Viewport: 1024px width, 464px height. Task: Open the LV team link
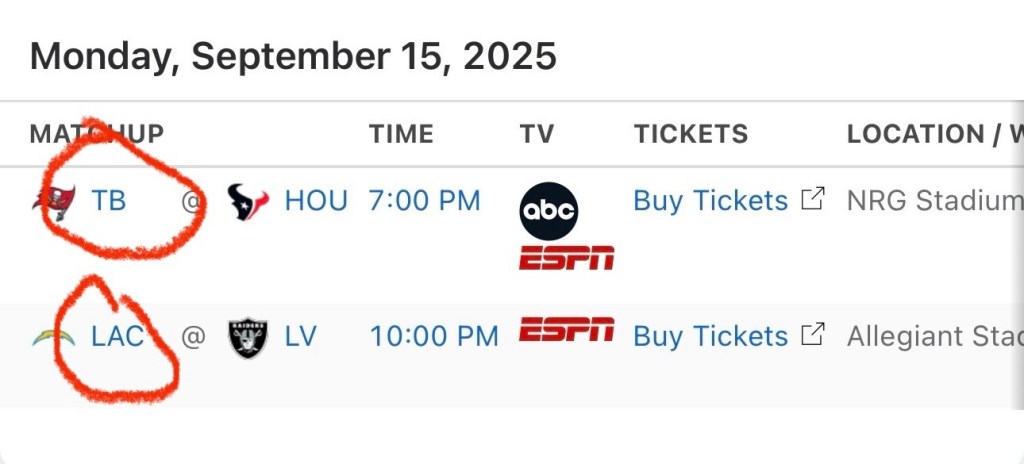tap(300, 336)
